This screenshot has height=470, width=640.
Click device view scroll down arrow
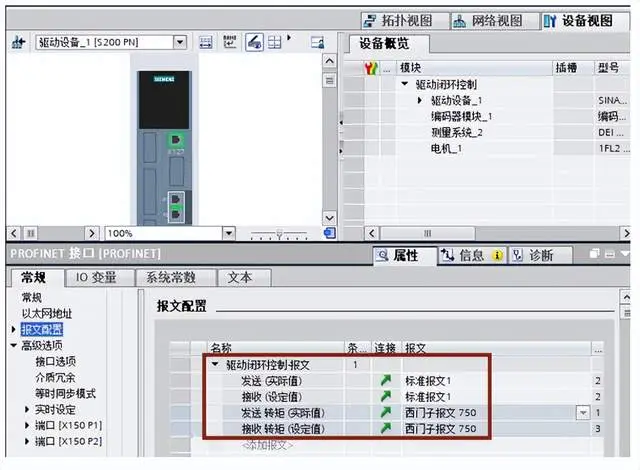tap(329, 218)
